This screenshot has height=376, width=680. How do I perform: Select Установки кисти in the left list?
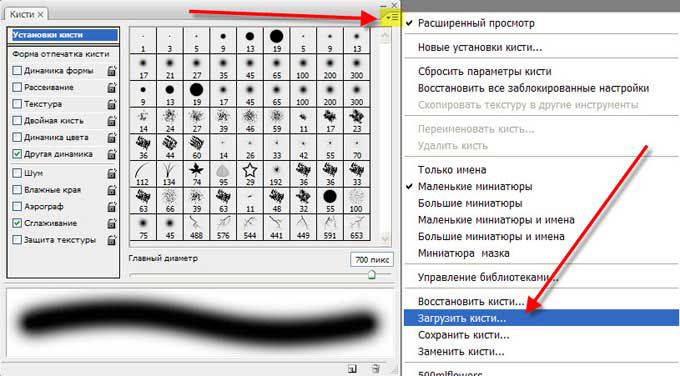[64, 35]
